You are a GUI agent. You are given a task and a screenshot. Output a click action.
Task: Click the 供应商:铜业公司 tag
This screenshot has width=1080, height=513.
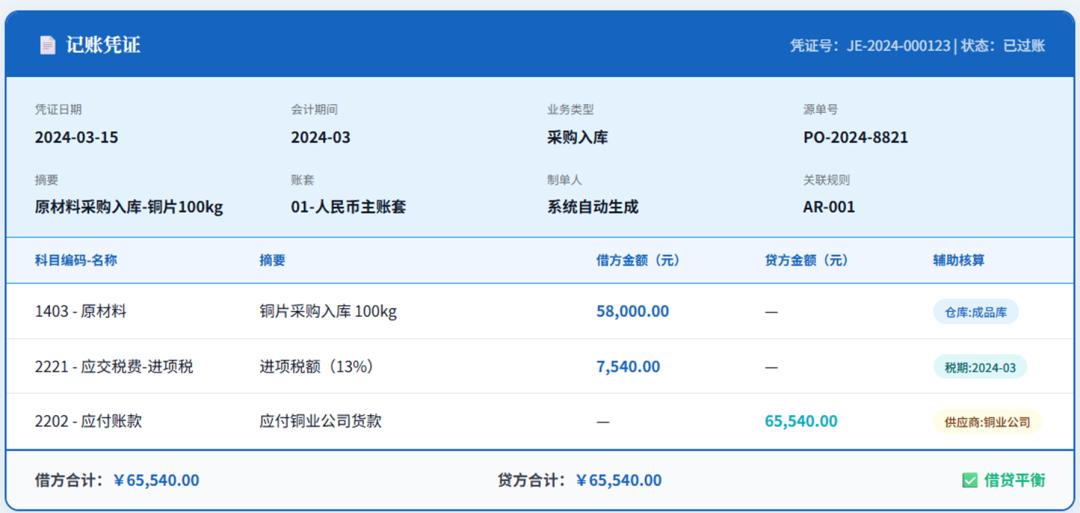tap(987, 422)
